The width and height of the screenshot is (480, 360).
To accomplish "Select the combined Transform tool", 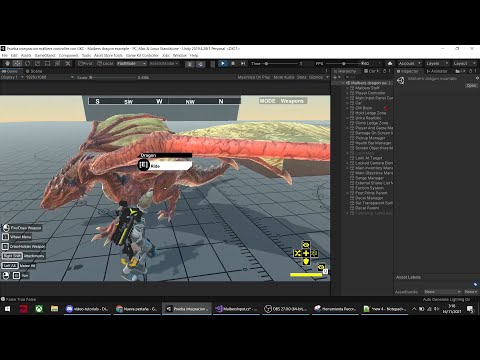I will 57,63.
